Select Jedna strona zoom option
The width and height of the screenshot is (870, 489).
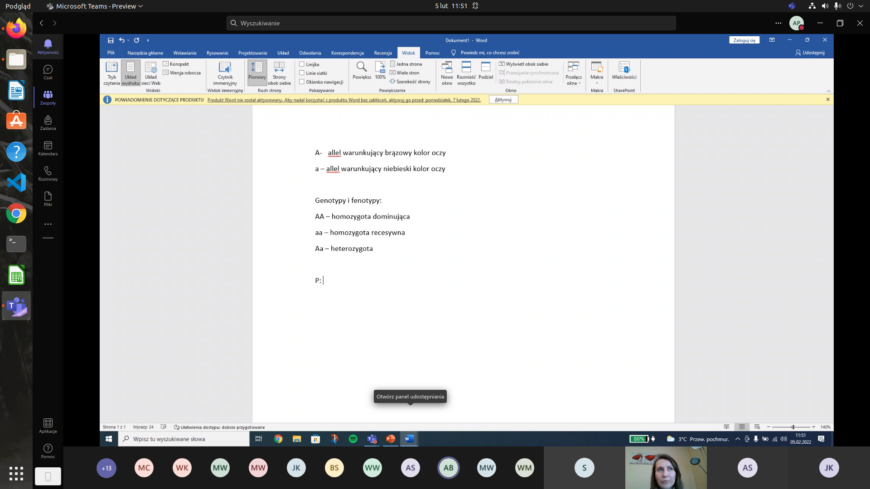406,64
